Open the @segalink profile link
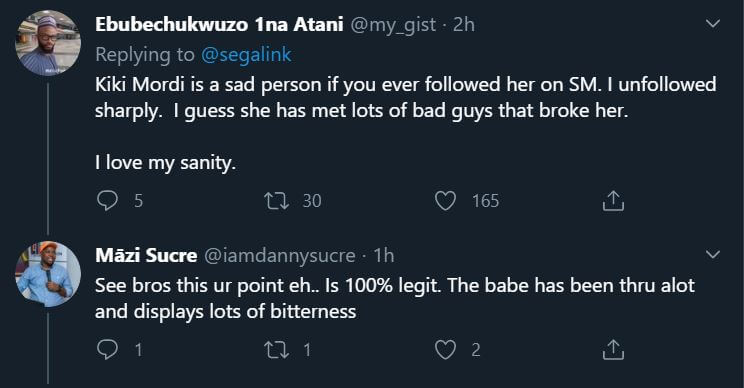This screenshot has height=388, width=744. [246, 55]
